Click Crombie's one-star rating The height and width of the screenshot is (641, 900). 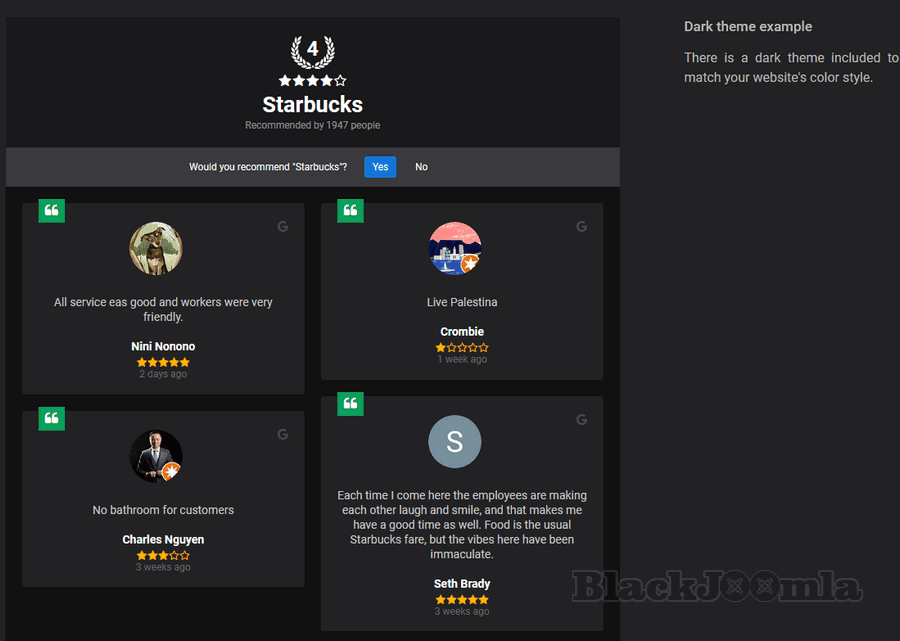[462, 347]
